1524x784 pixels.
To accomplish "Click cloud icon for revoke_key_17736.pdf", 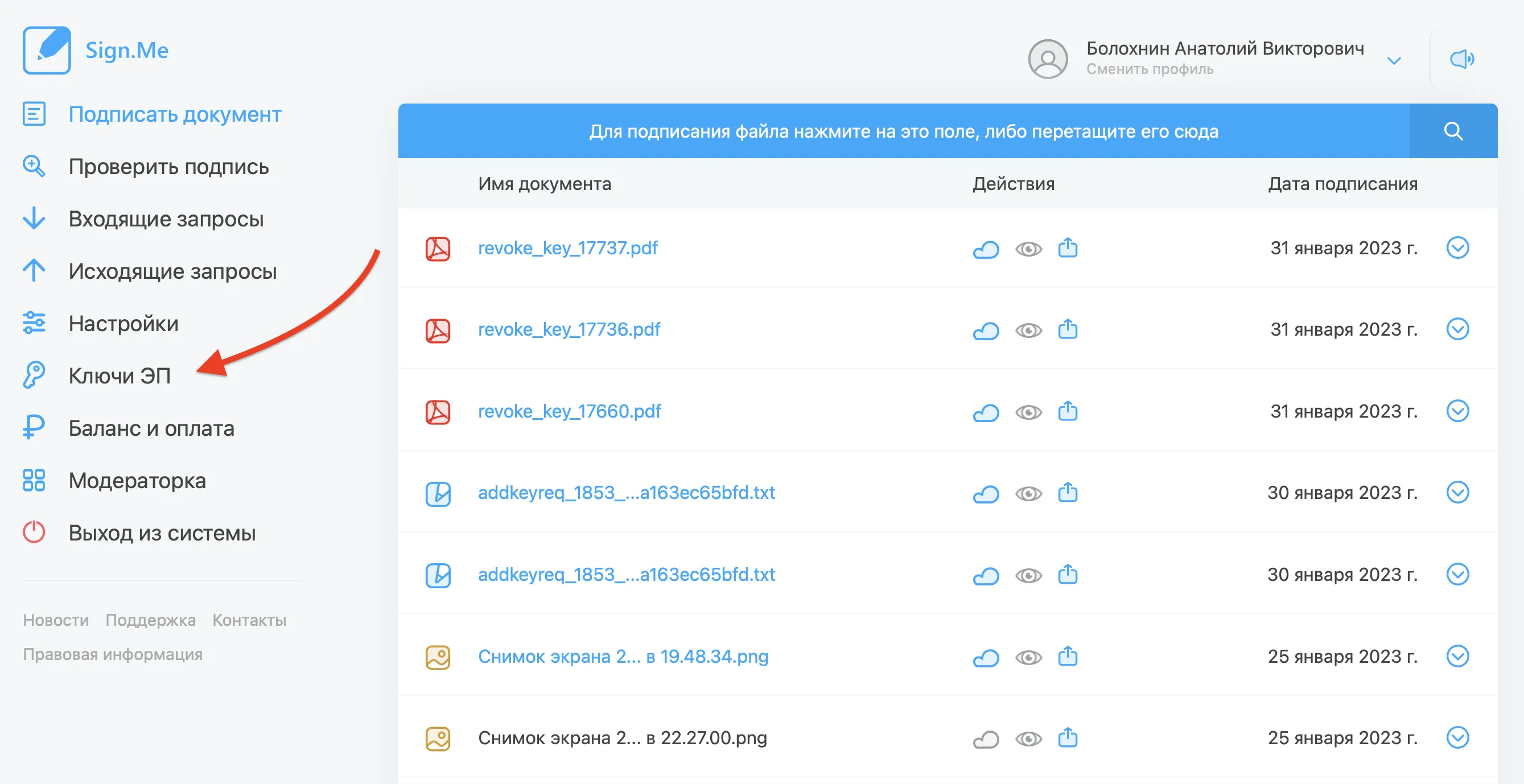I will [x=986, y=331].
